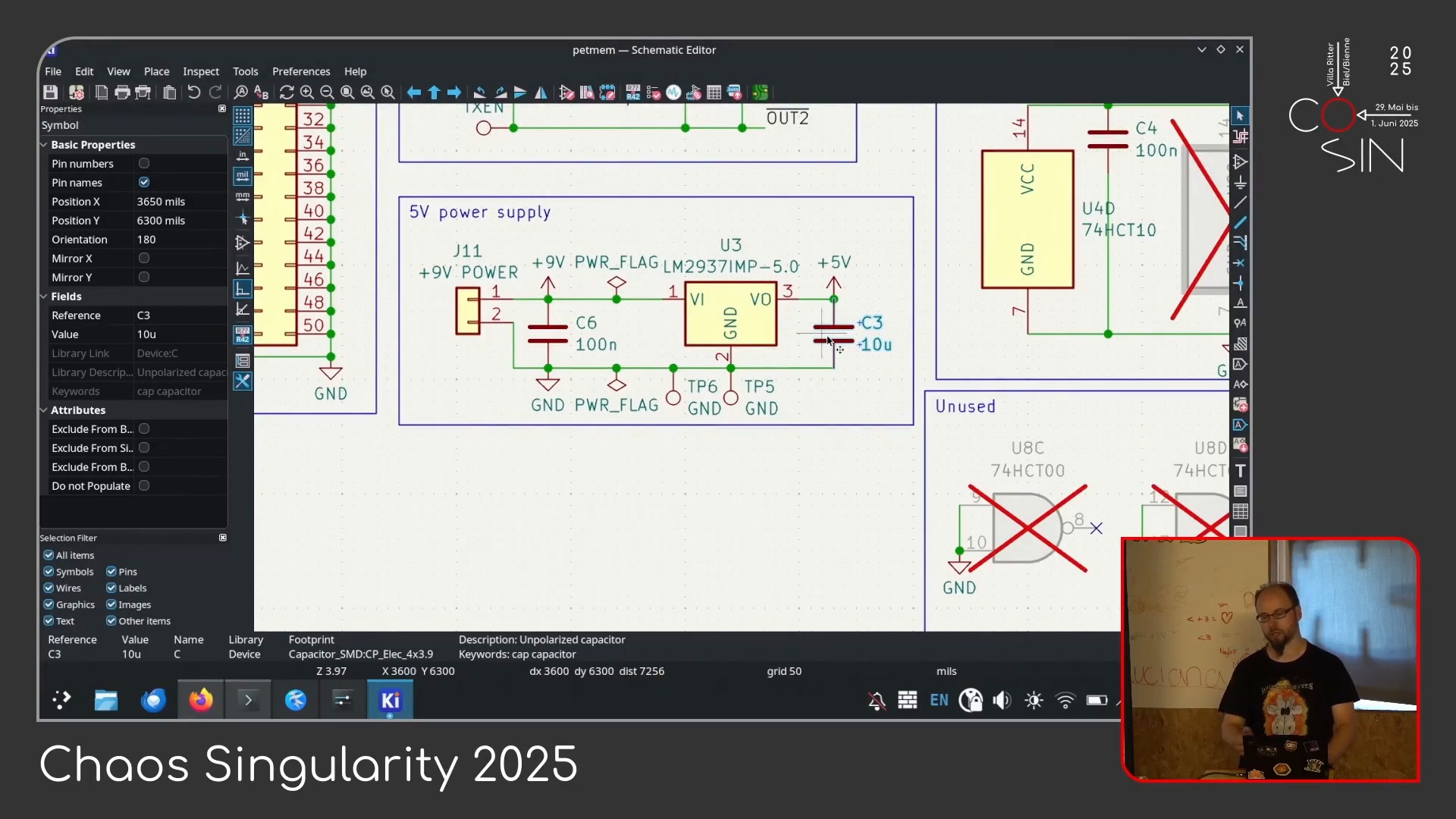Select the C6 capacitor symbol

(548, 334)
